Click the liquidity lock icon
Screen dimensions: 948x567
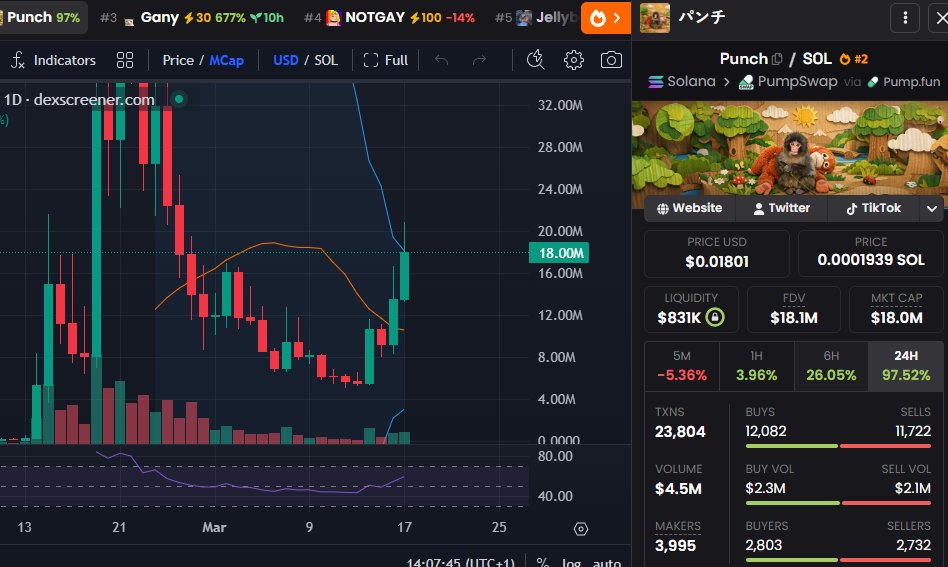[x=715, y=317]
